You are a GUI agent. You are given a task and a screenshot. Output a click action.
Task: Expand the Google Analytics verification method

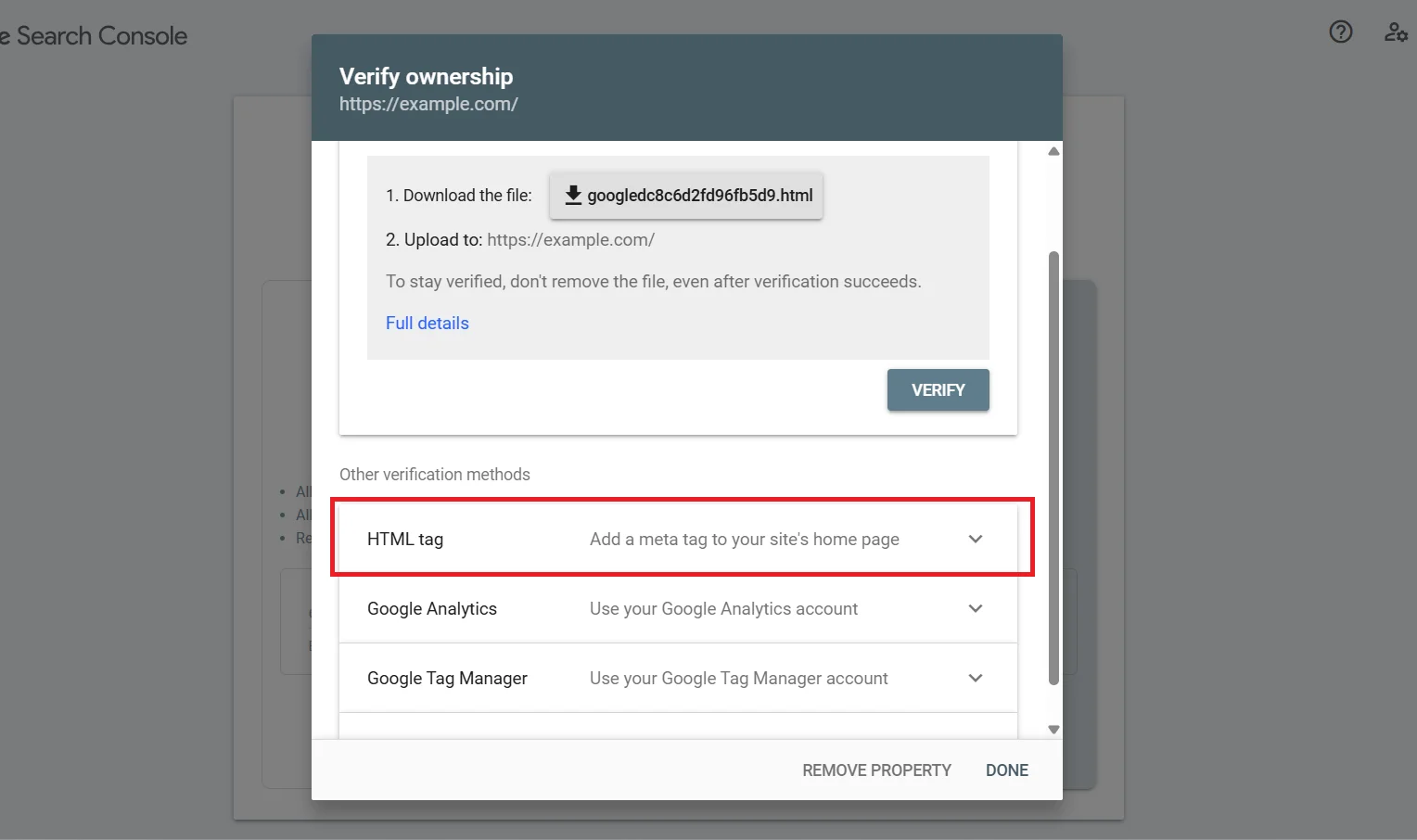(975, 608)
